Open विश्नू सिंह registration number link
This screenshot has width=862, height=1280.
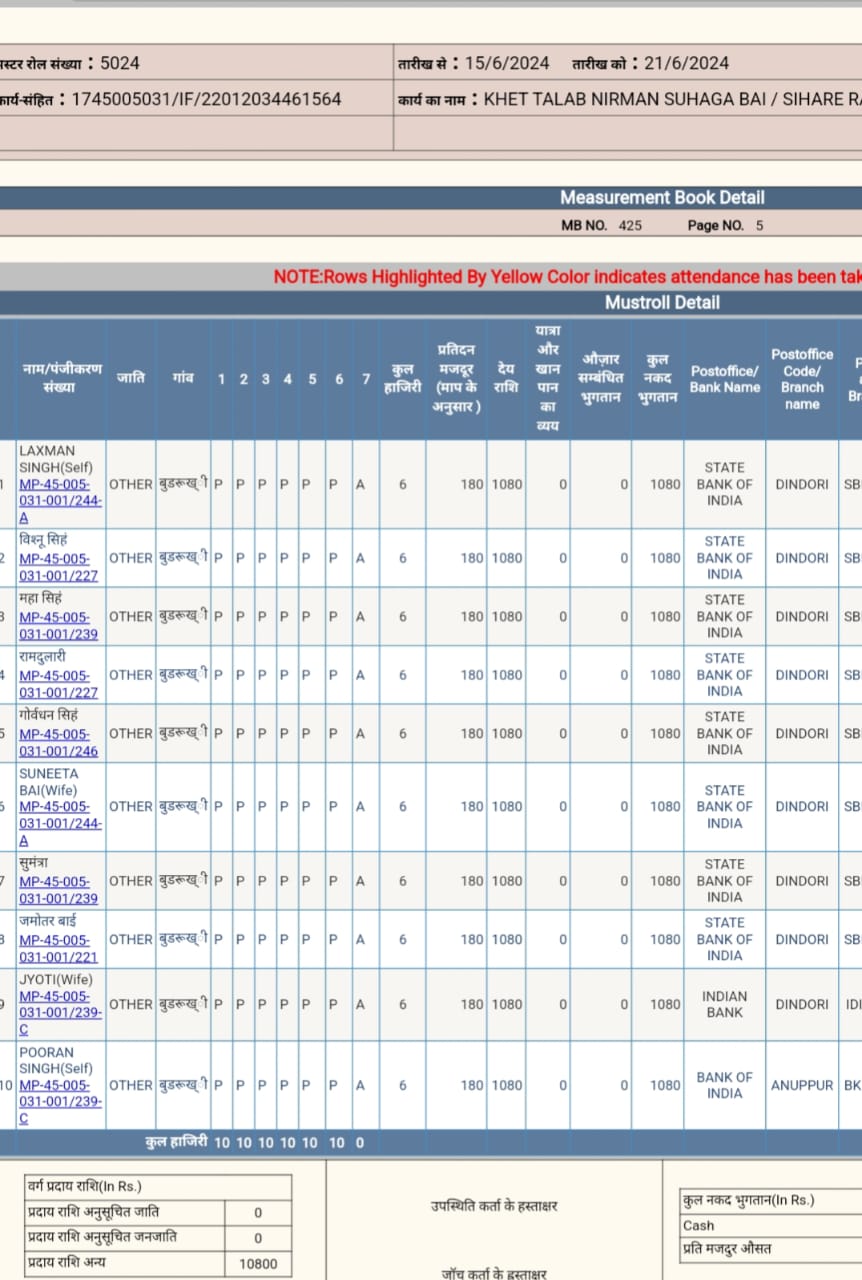point(59,567)
